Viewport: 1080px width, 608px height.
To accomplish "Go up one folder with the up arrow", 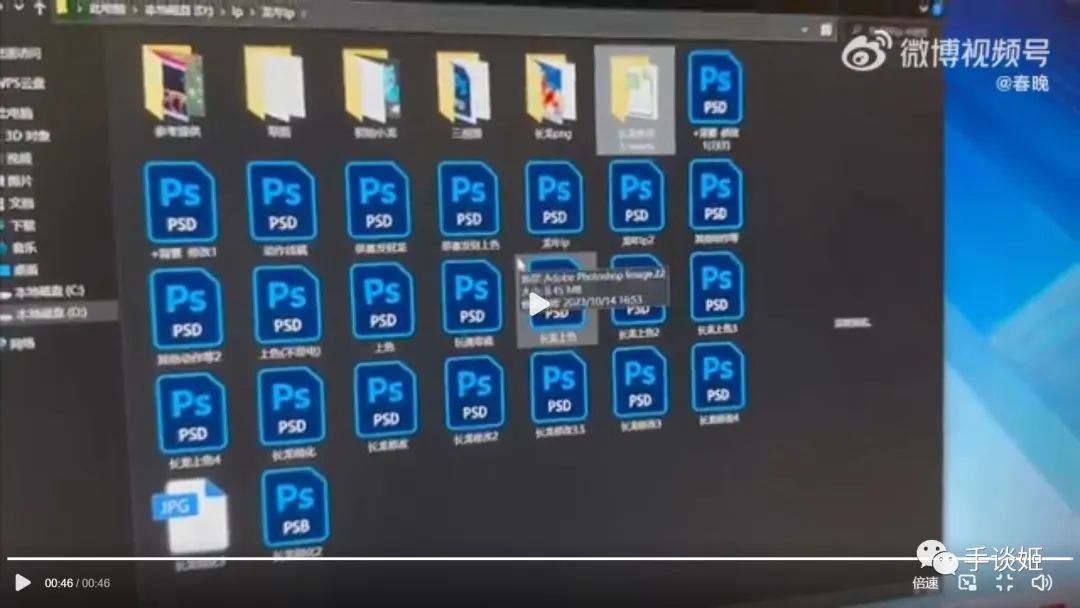I will point(39,7).
